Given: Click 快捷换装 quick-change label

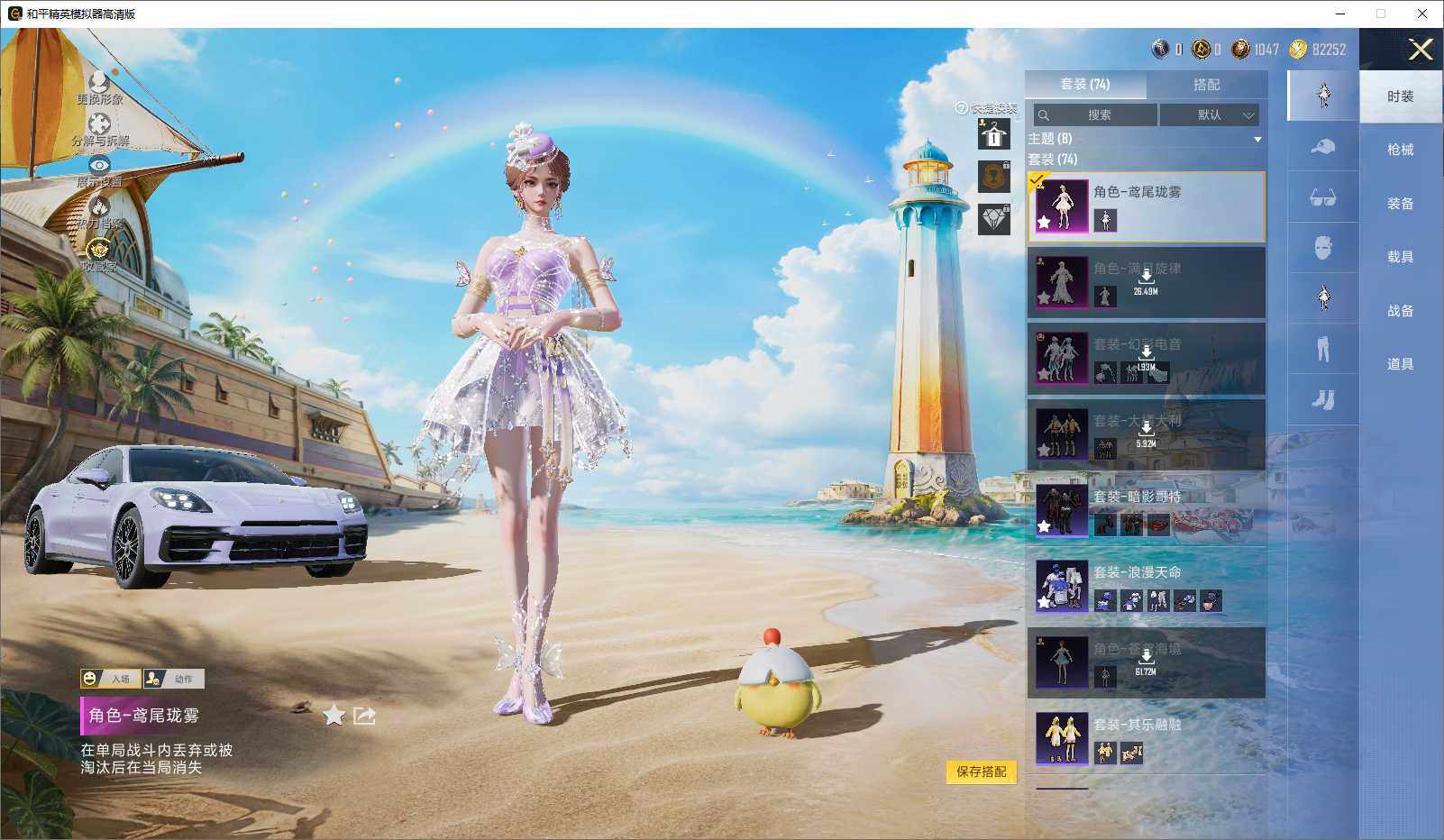Looking at the screenshot, I should [993, 108].
